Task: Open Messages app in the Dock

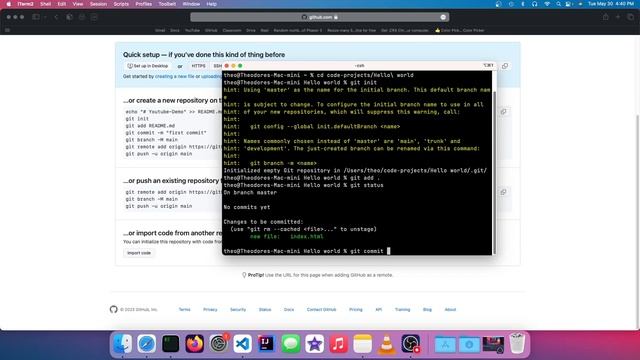Action: (x=291, y=344)
